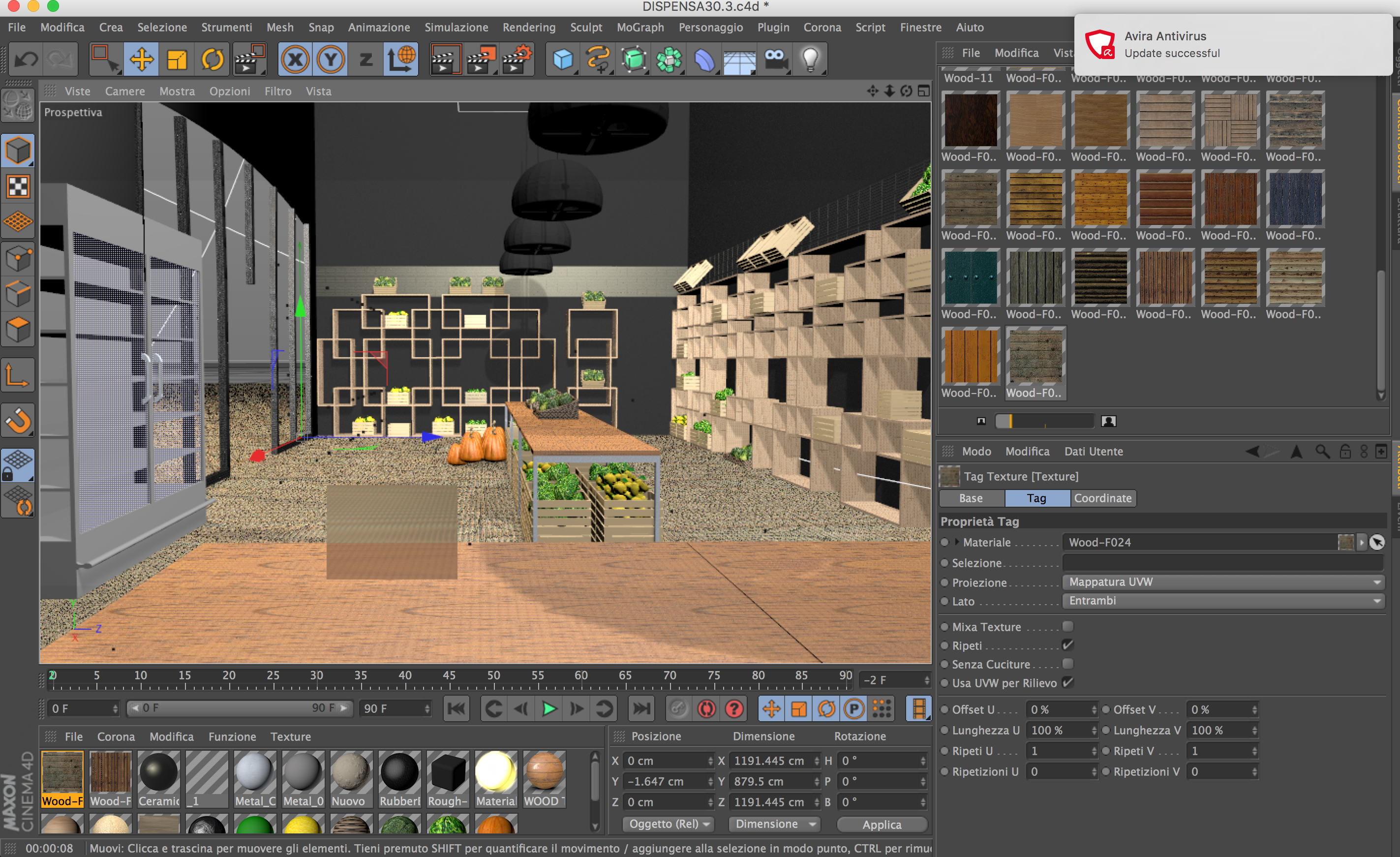
Task: Play the animation forward
Action: 549,708
